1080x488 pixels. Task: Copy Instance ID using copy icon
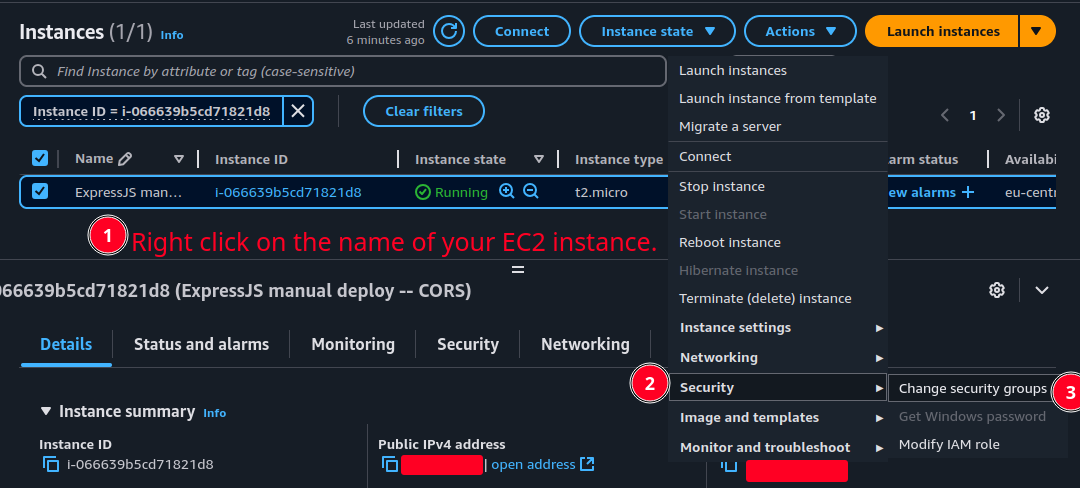pos(51,464)
